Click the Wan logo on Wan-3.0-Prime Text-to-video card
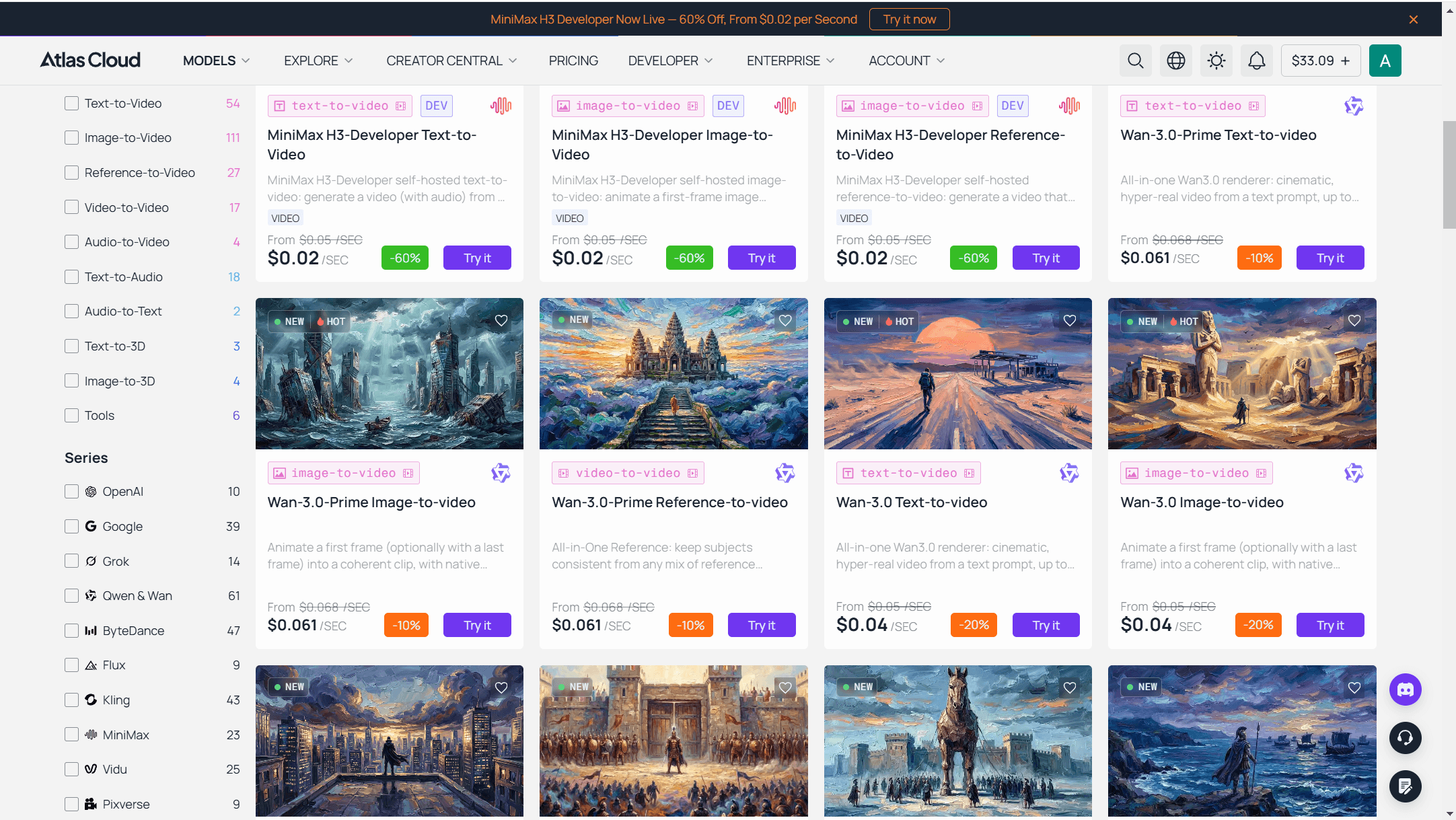This screenshot has height=820, width=1456. point(1354,106)
